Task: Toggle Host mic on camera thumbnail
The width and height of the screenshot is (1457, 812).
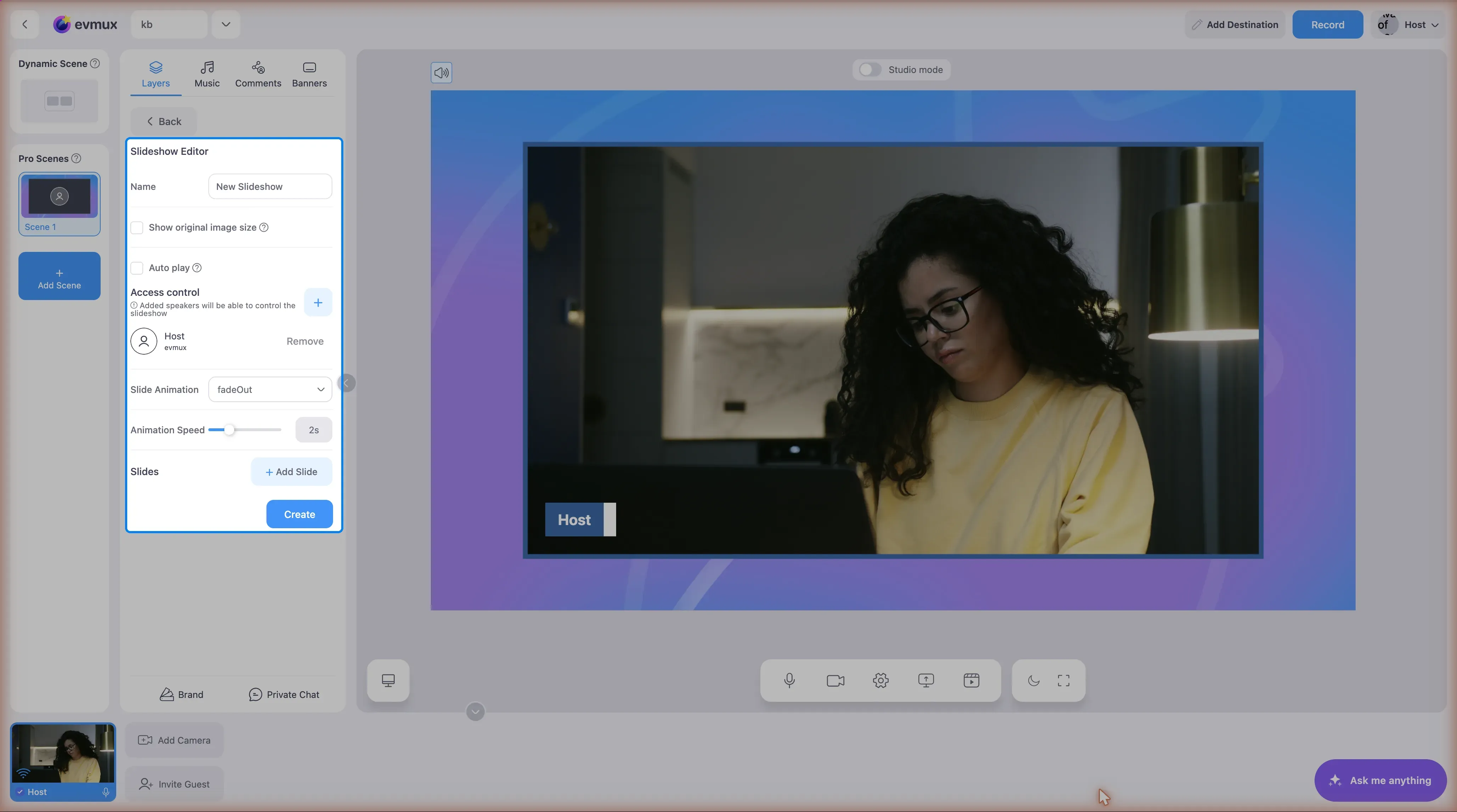Action: 106,792
